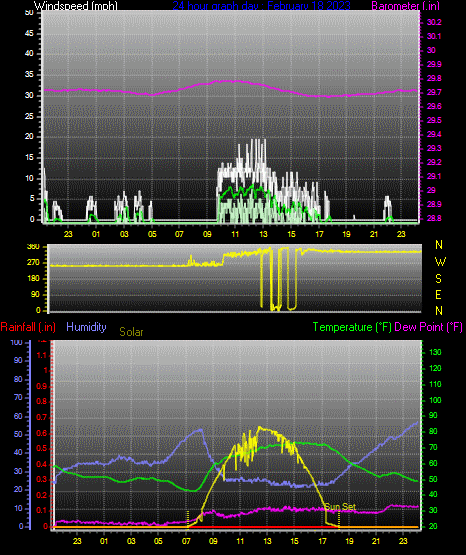This screenshot has height=555, width=466.
Task: Click the 'Humidity' legend label
Action: pyautogui.click(x=86, y=327)
